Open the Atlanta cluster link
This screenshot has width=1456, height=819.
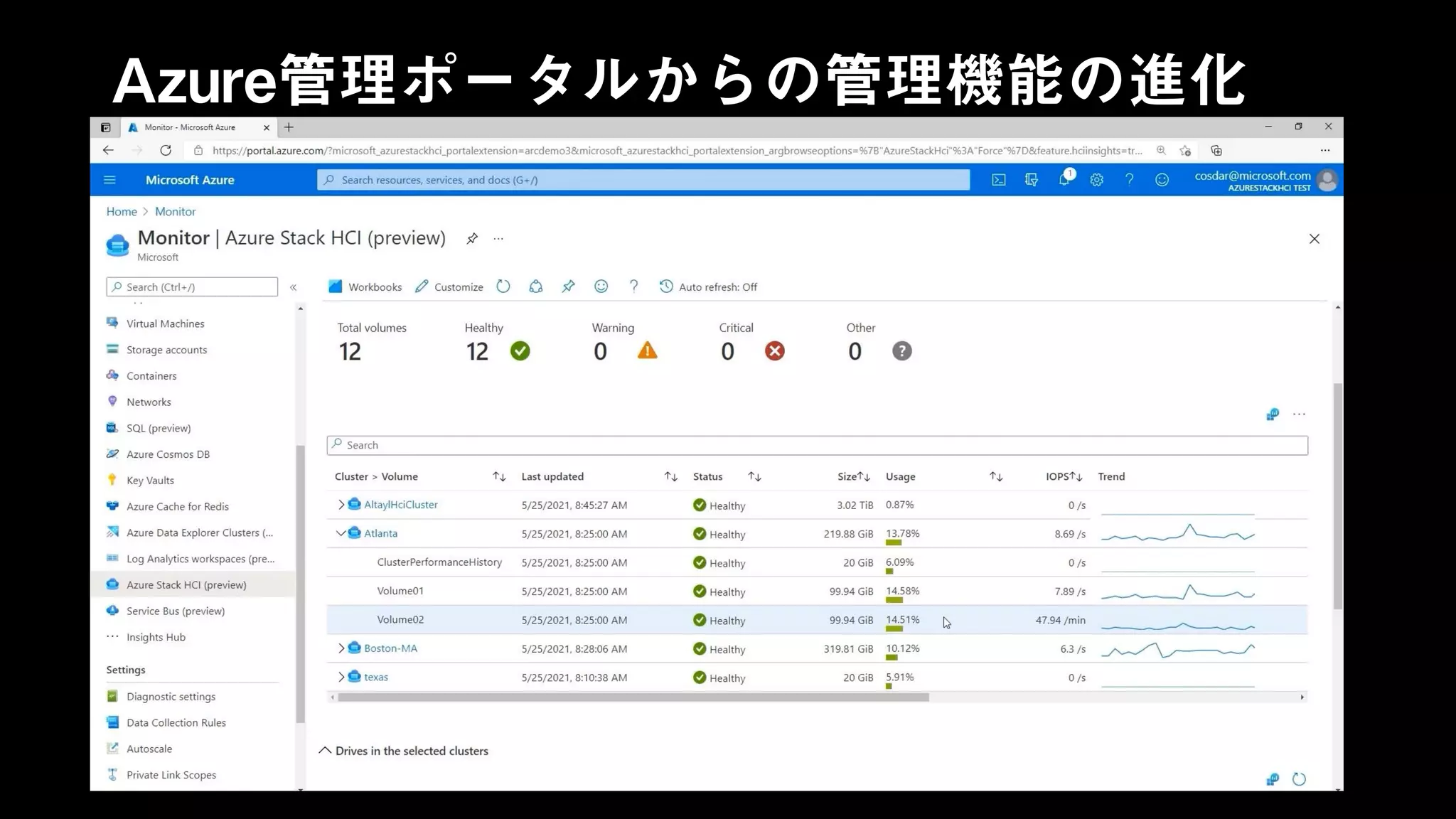[380, 533]
